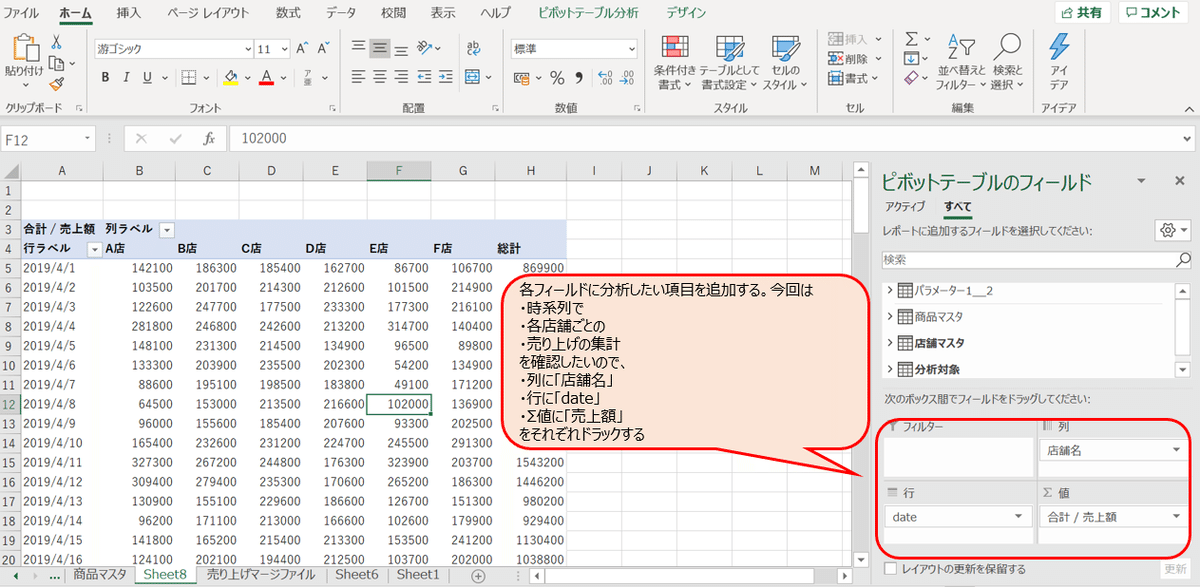Open 行ラベル filter dropdown in pivot
1200x587 pixels.
click(94, 248)
